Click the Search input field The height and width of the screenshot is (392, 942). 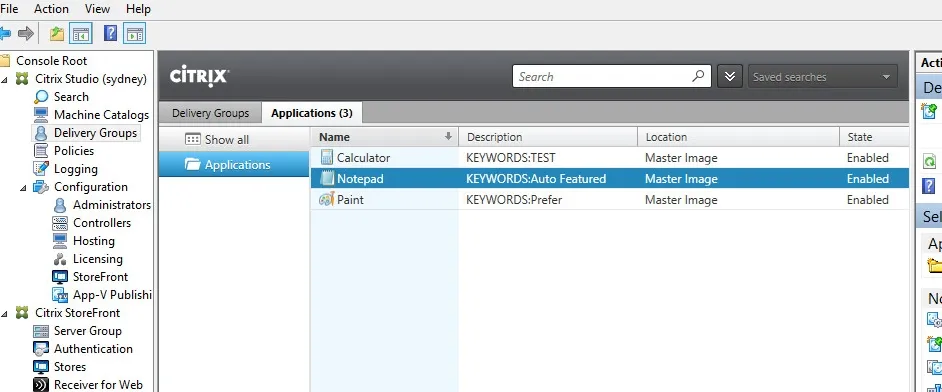tap(612, 76)
